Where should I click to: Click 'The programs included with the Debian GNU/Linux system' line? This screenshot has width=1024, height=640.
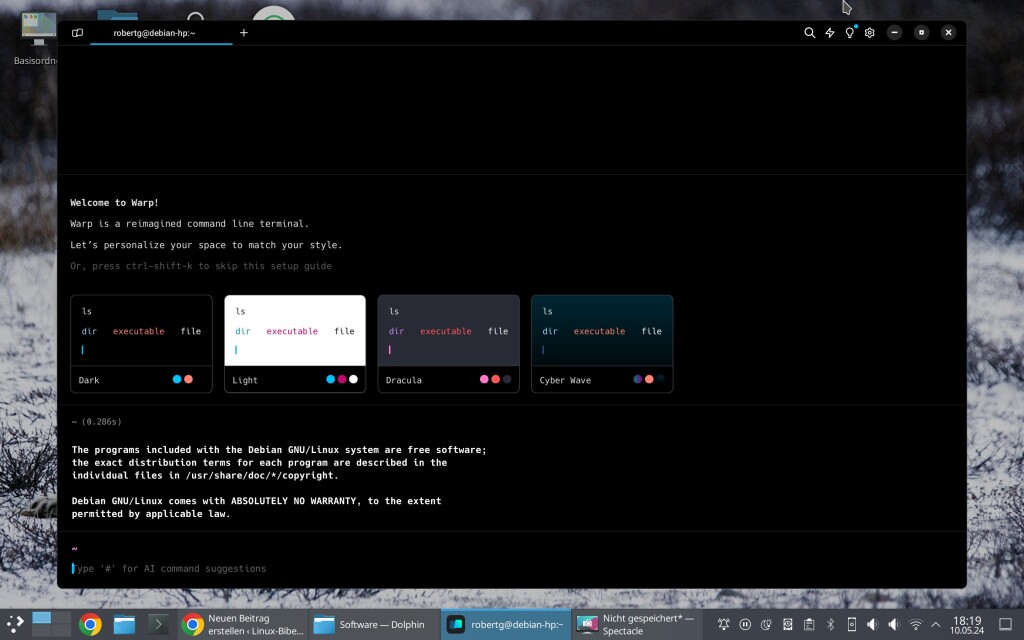(279, 450)
